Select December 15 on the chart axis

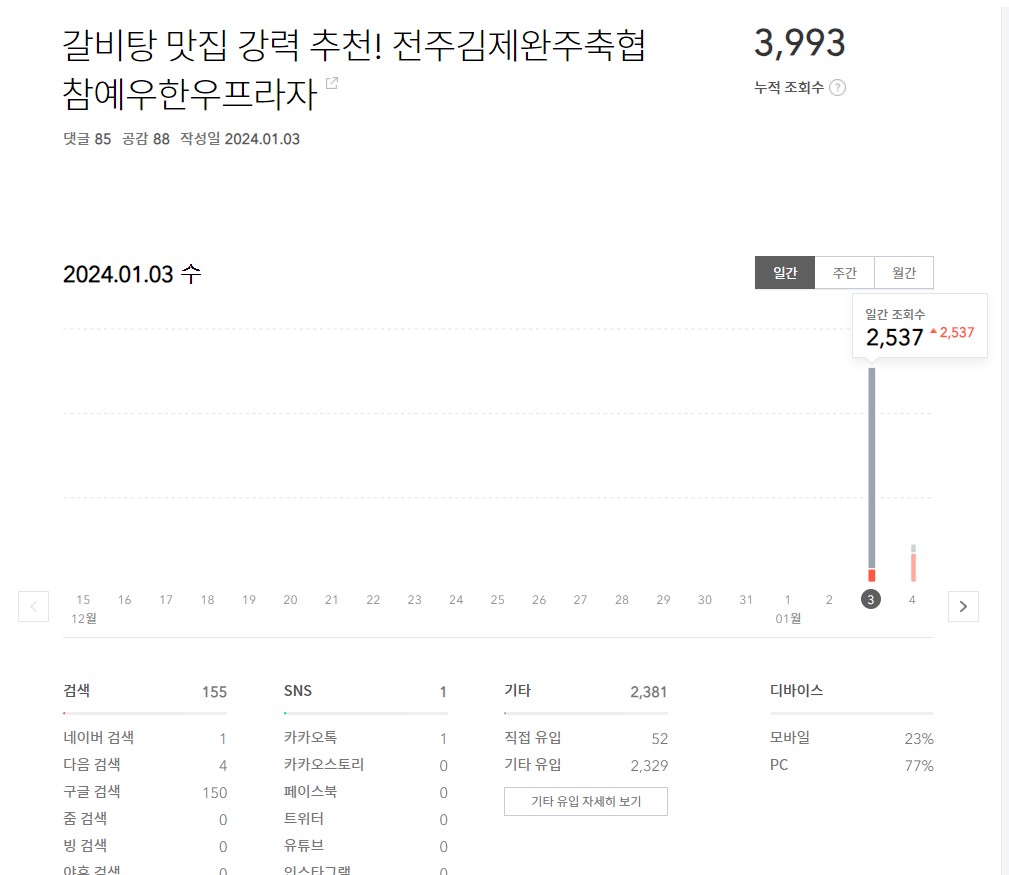click(x=83, y=600)
